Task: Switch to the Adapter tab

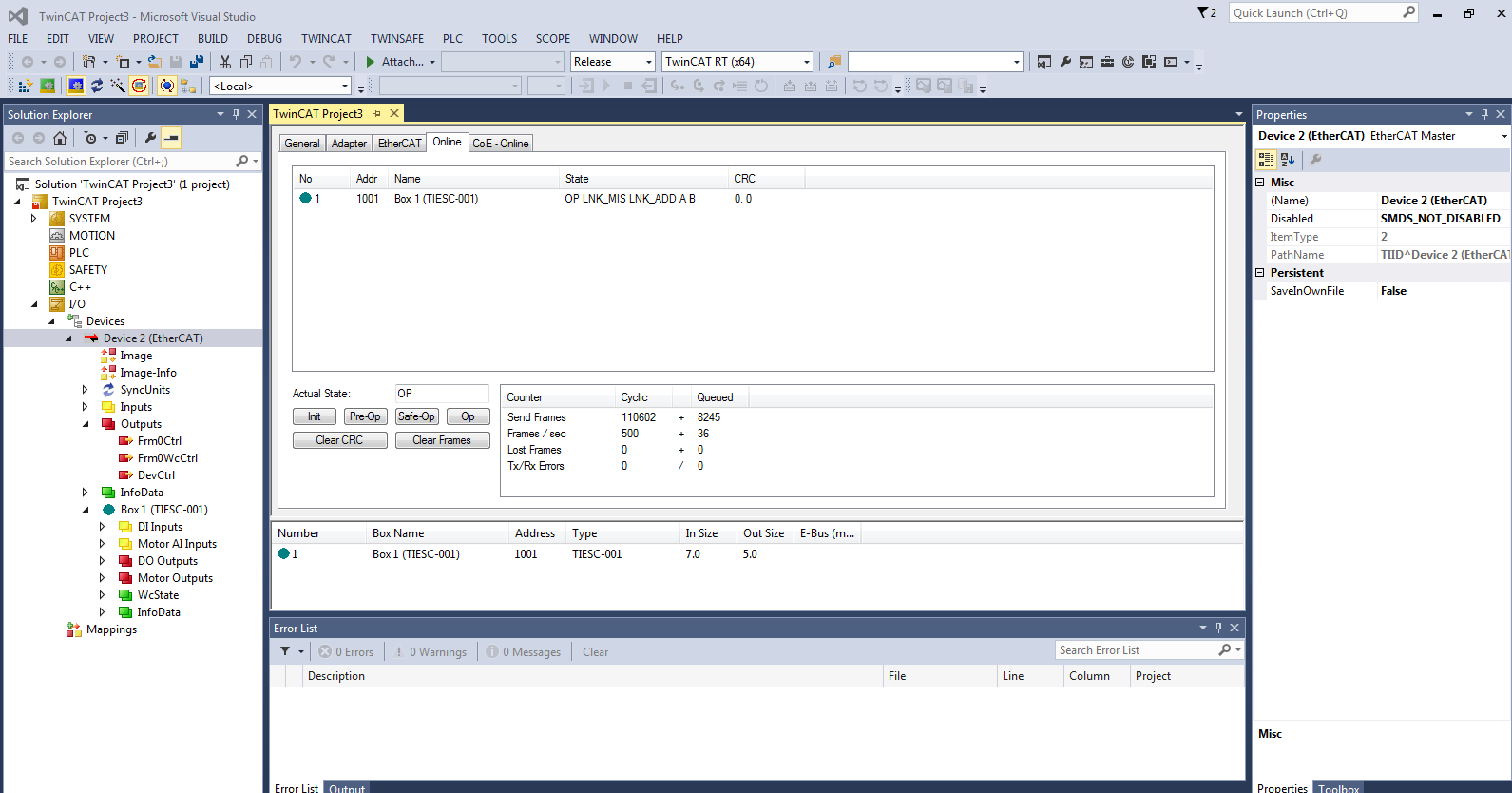Action: [349, 144]
